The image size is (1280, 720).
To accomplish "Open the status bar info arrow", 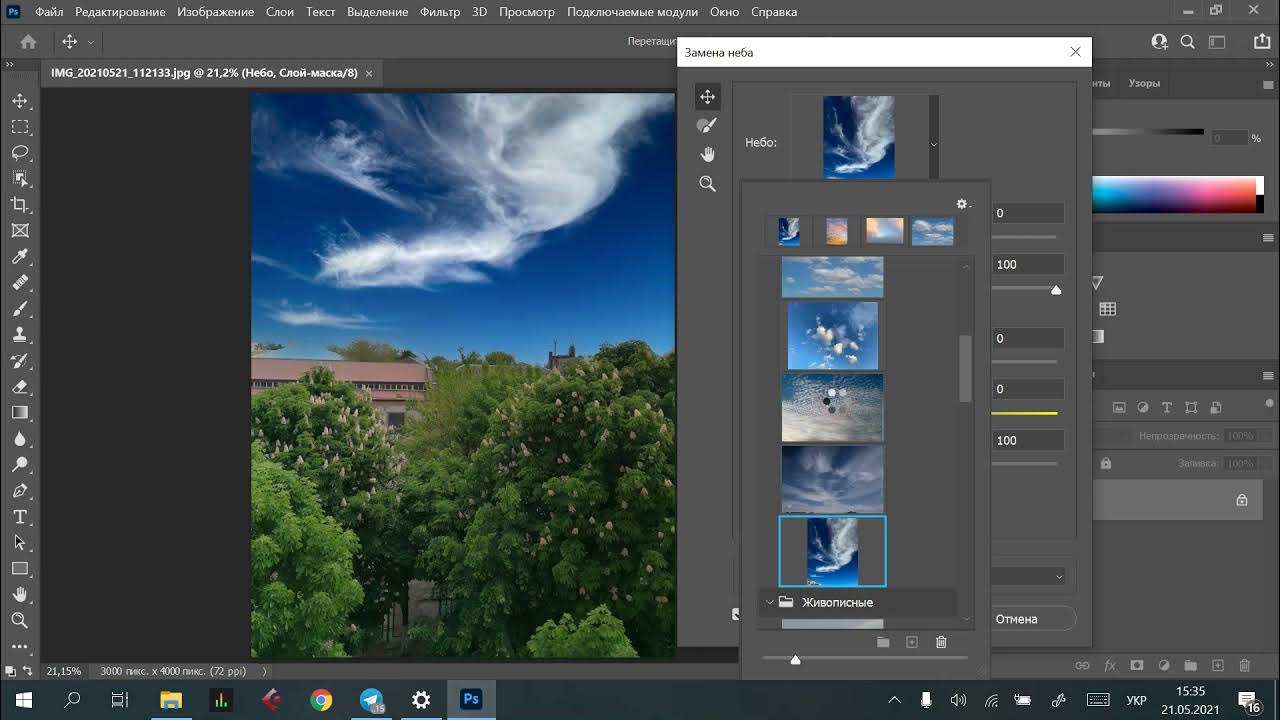I will pyautogui.click(x=264, y=671).
